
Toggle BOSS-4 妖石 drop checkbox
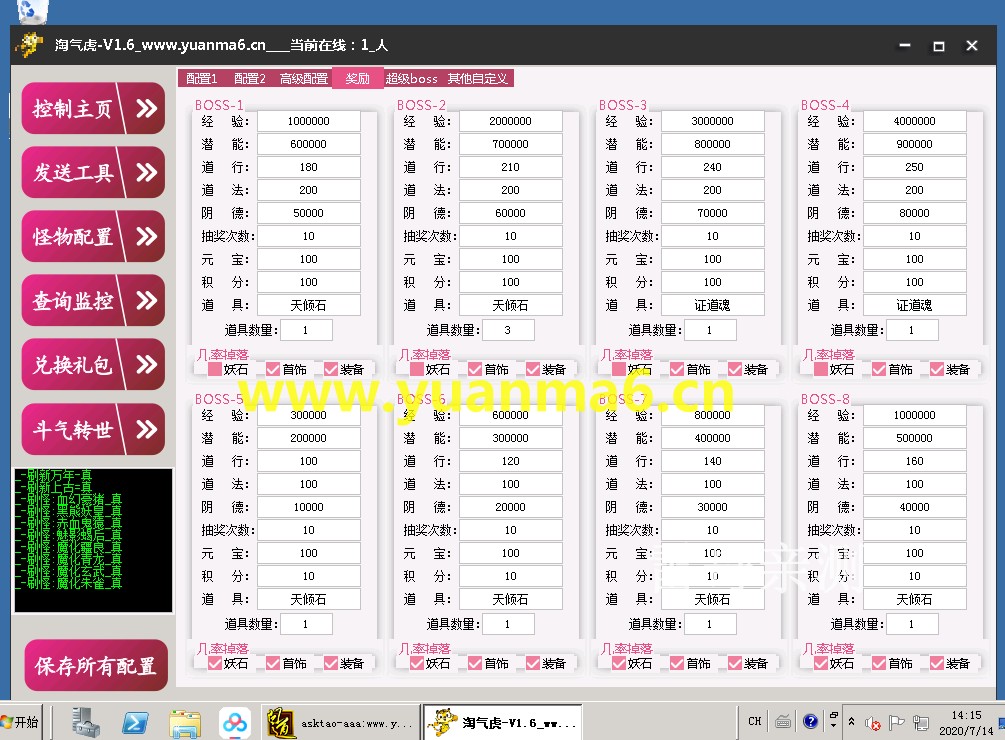coord(820,369)
